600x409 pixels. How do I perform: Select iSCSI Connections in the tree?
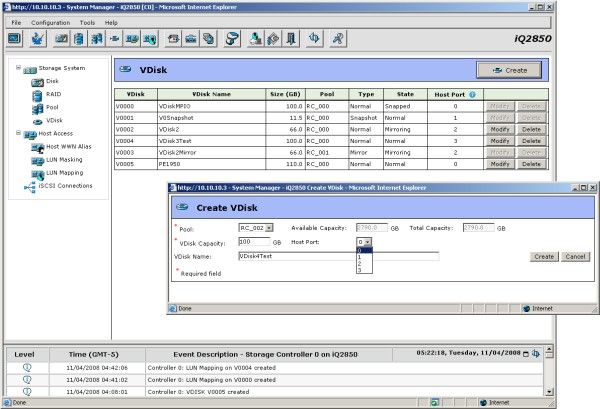[x=65, y=186]
